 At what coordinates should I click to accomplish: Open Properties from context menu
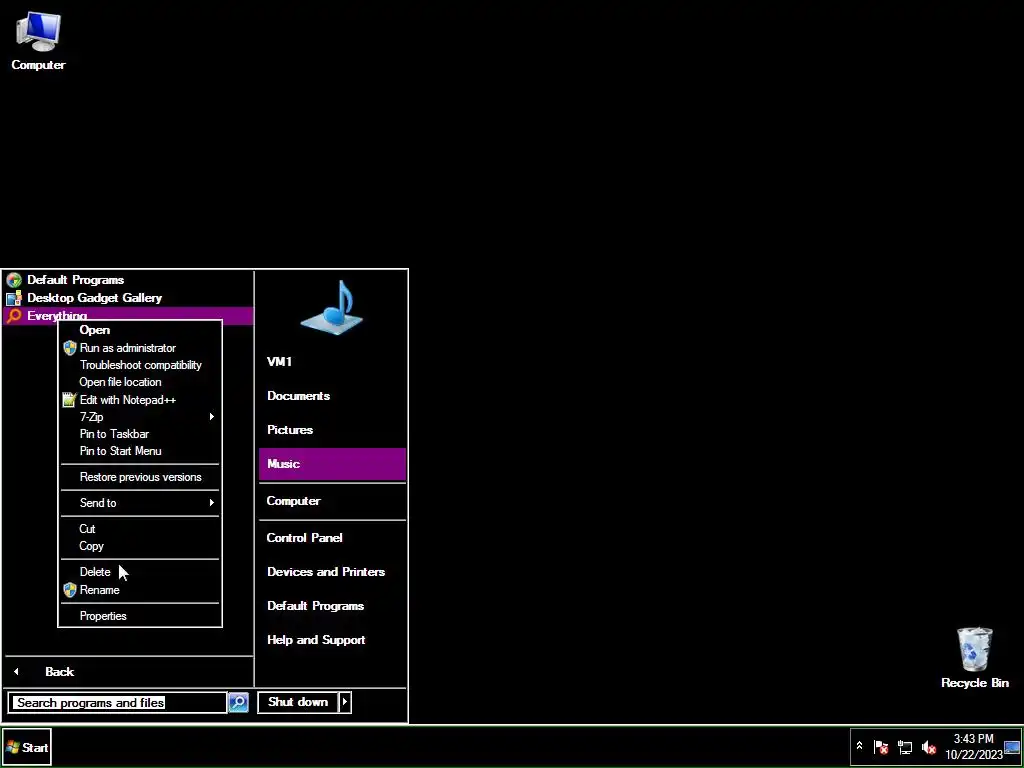pos(140,616)
